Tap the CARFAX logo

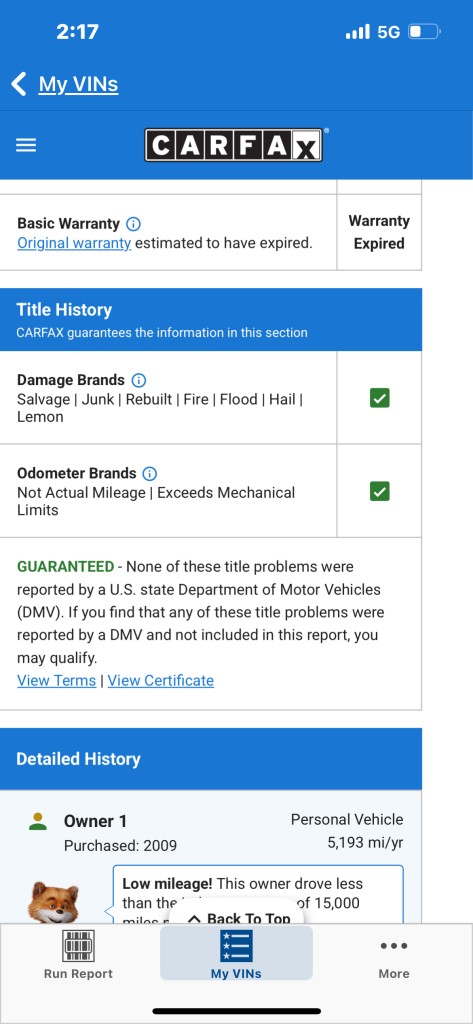(234, 145)
